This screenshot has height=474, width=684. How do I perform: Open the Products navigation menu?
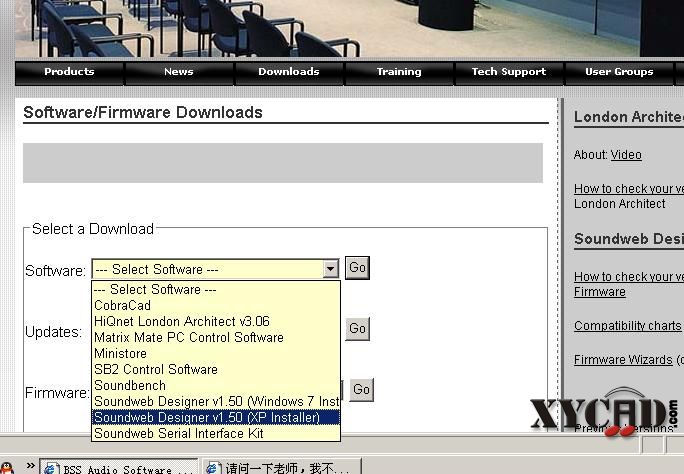pyautogui.click(x=69, y=72)
